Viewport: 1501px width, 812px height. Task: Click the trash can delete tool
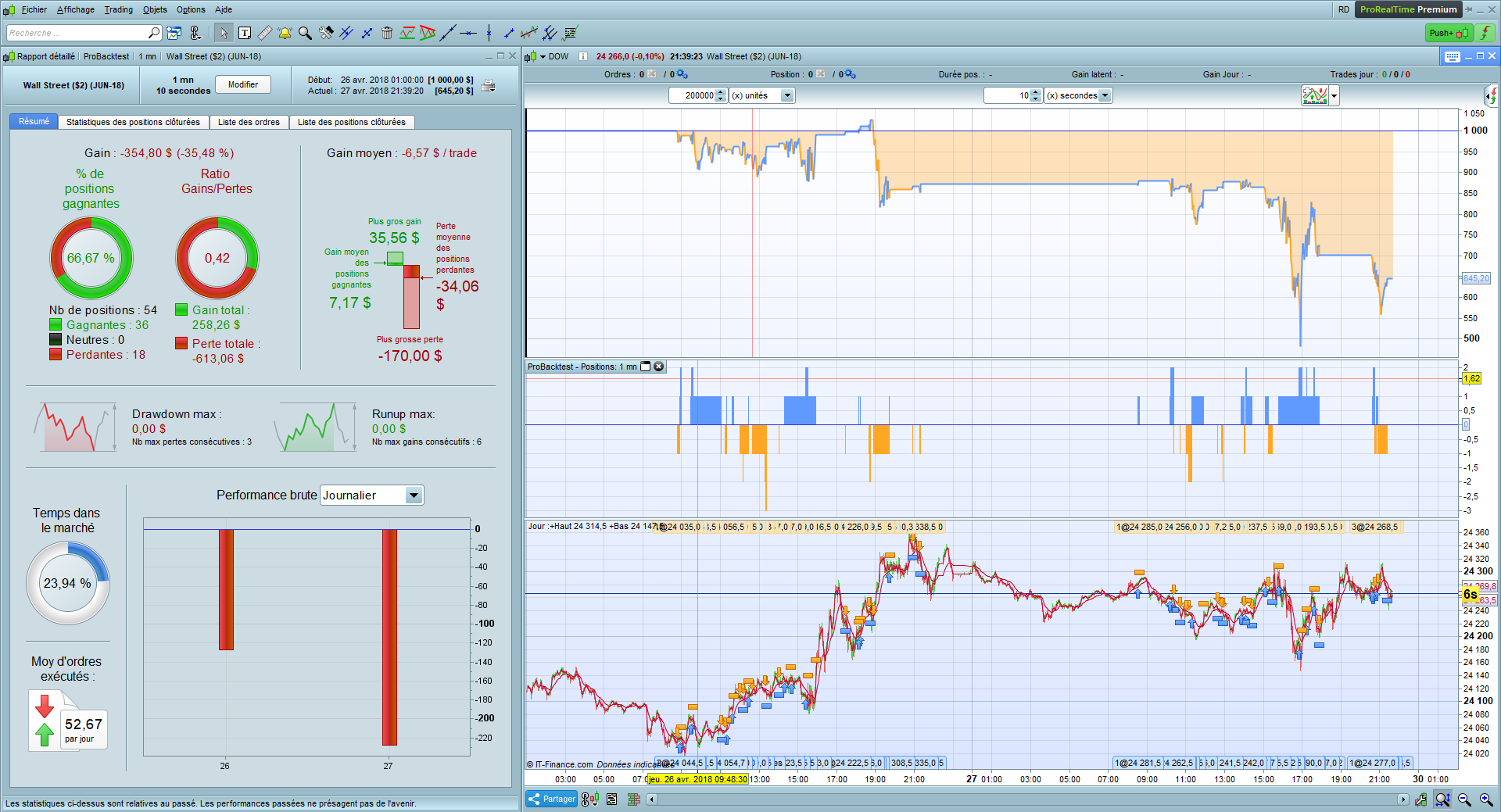tap(387, 33)
